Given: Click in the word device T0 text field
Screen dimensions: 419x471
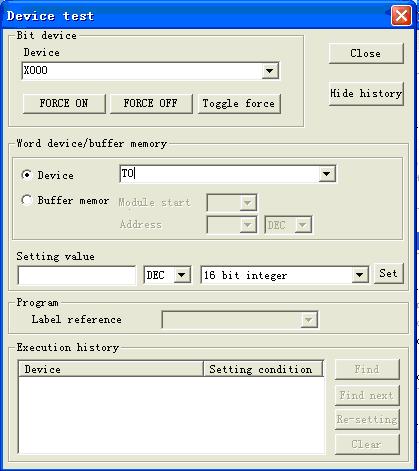Looking at the screenshot, I should 219,174.
